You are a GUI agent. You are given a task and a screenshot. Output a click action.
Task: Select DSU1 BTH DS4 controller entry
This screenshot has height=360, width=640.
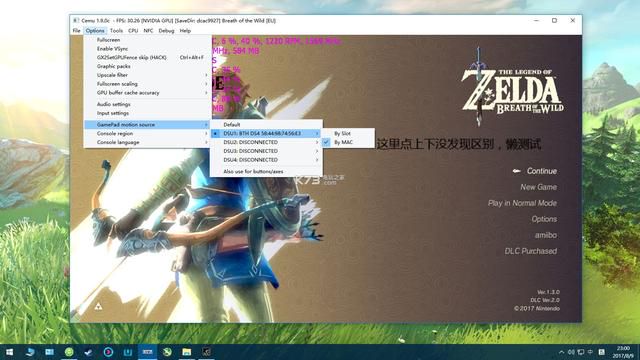tap(266, 133)
